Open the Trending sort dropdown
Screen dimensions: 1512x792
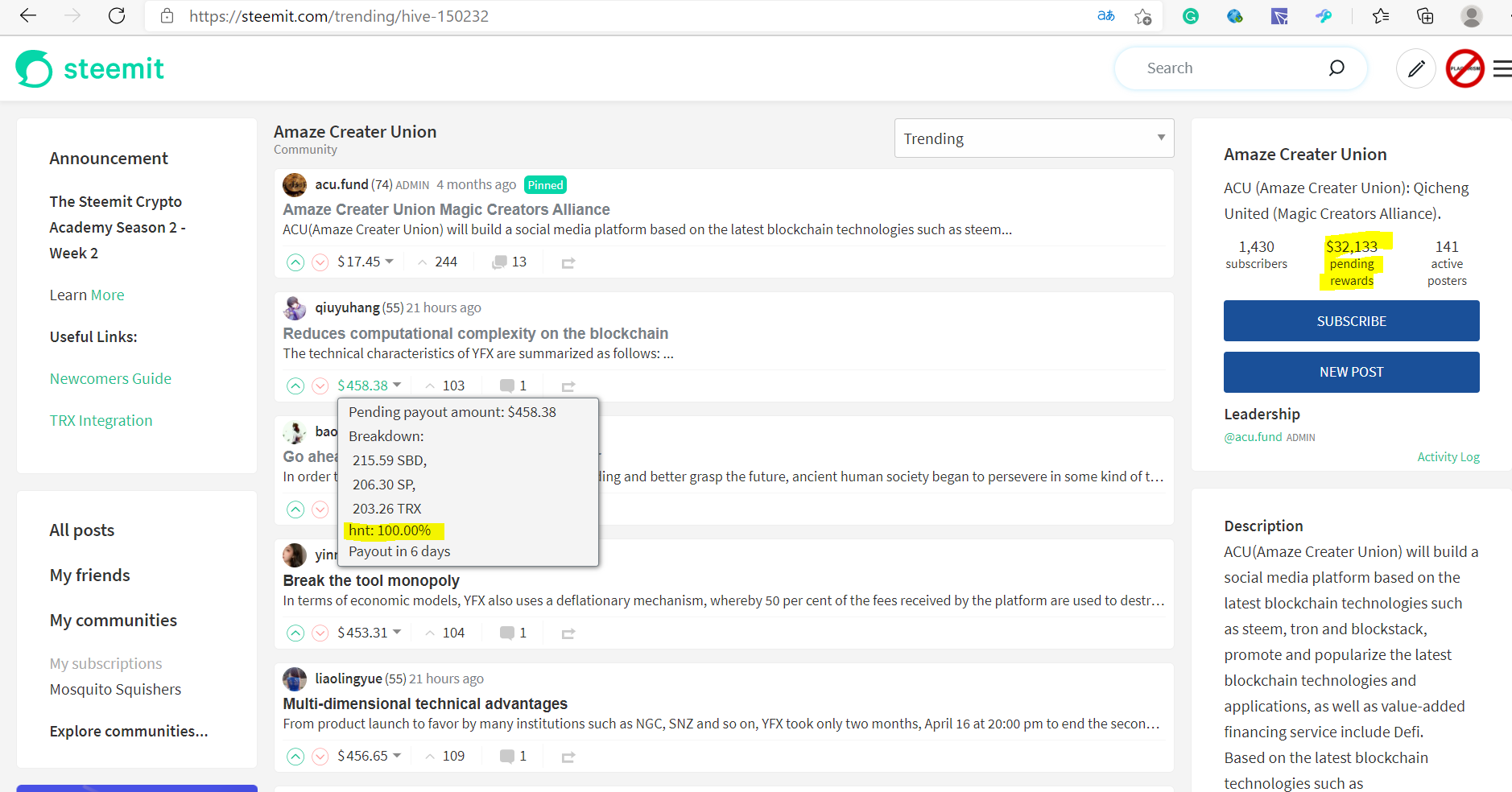point(1034,138)
